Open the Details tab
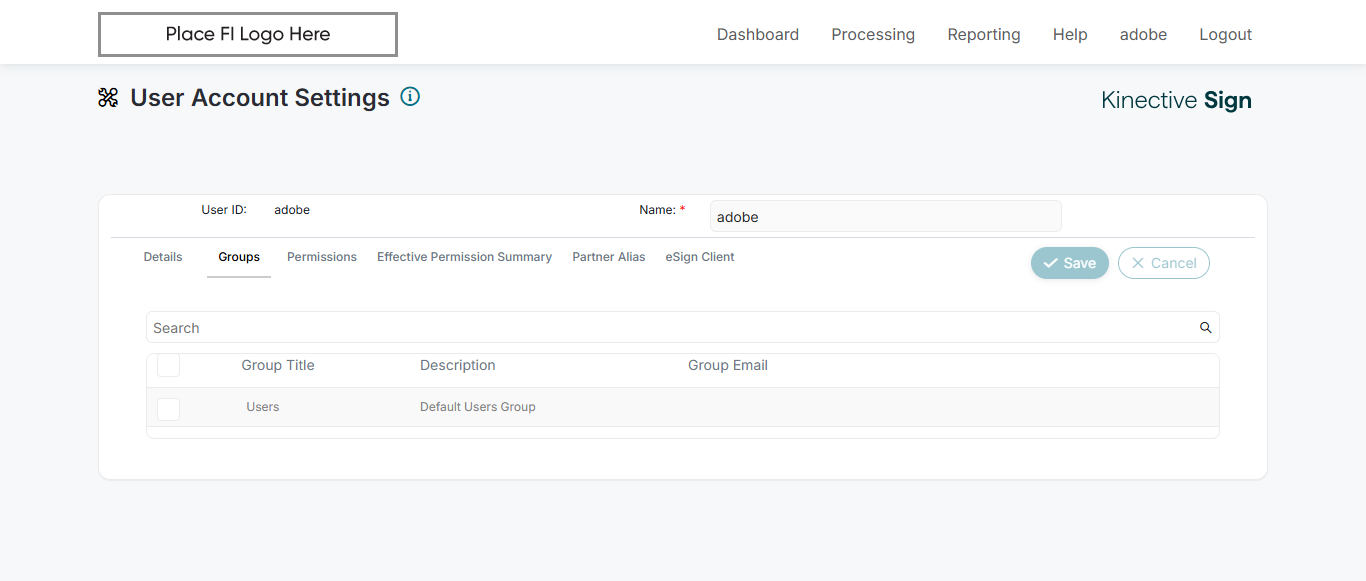The height and width of the screenshot is (581, 1366). point(163,257)
